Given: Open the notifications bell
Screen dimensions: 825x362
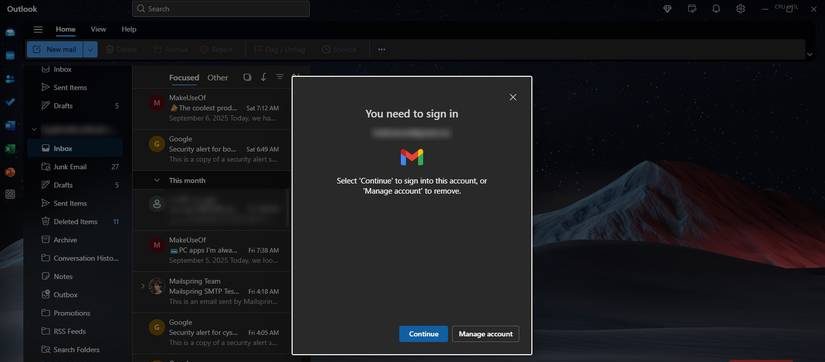Looking at the screenshot, I should click(716, 9).
